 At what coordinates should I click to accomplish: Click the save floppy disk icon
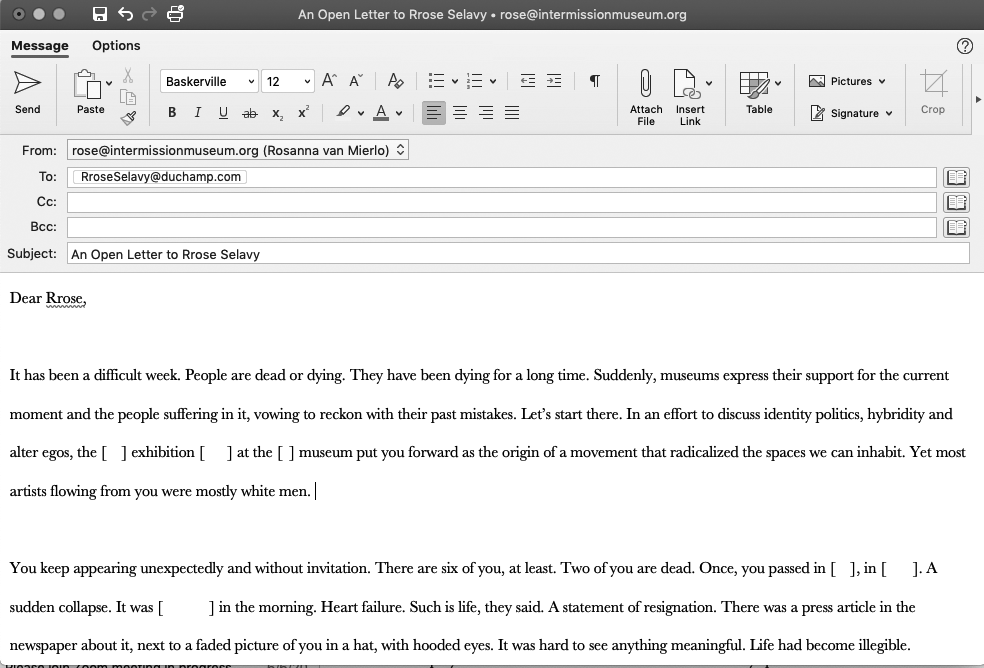pyautogui.click(x=99, y=14)
